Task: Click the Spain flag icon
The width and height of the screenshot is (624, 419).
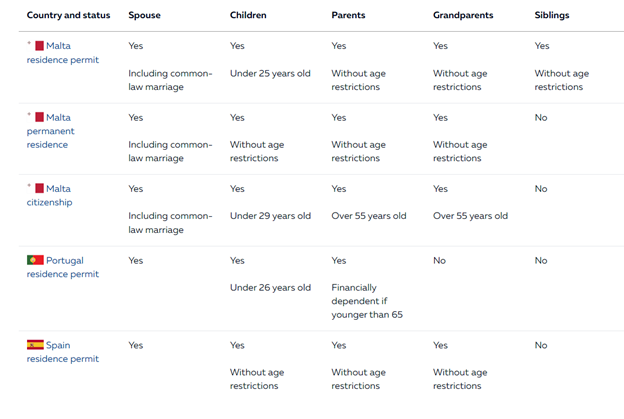Action: 35,345
